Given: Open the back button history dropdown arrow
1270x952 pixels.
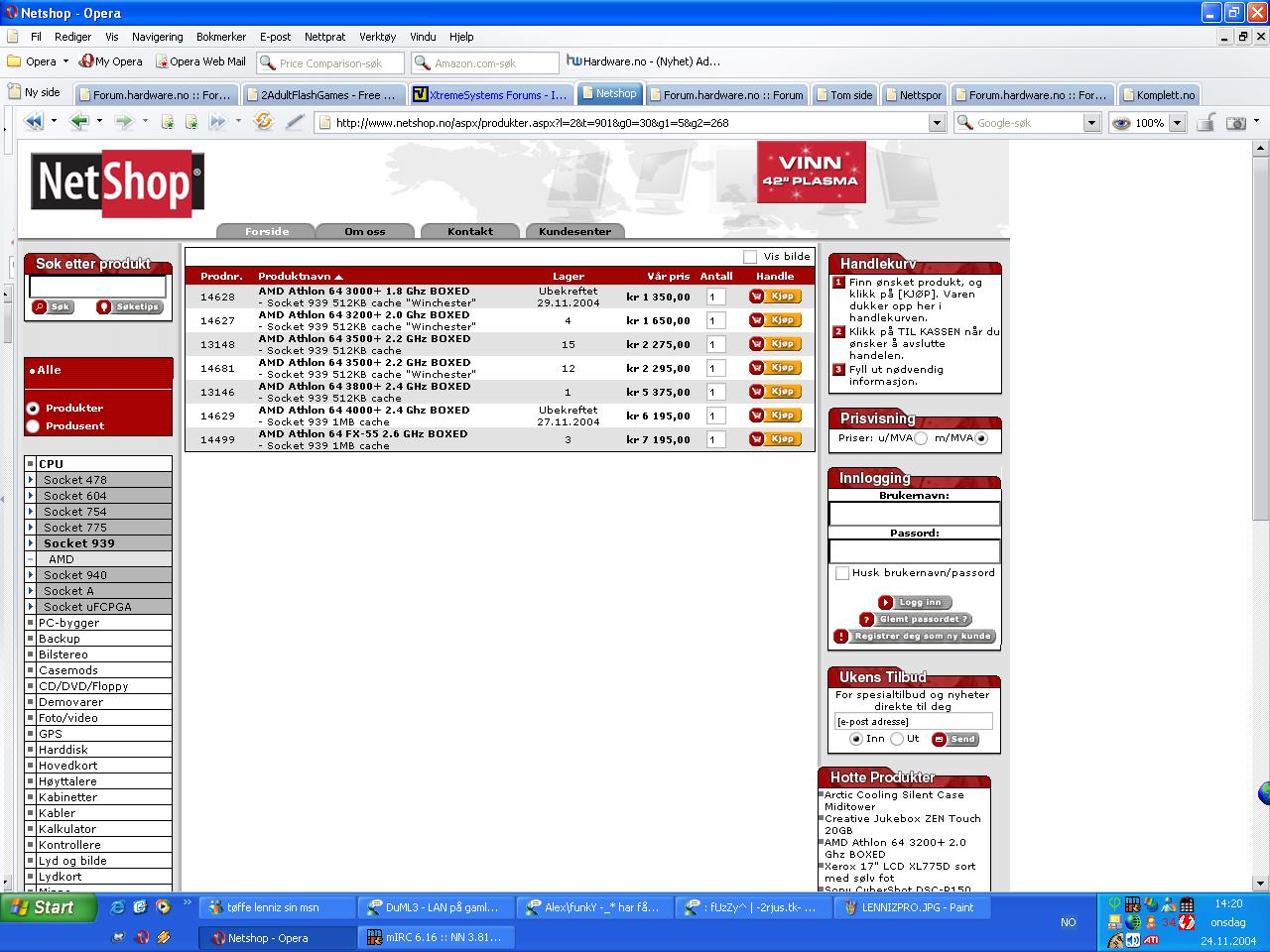Looking at the screenshot, I should pyautogui.click(x=99, y=122).
